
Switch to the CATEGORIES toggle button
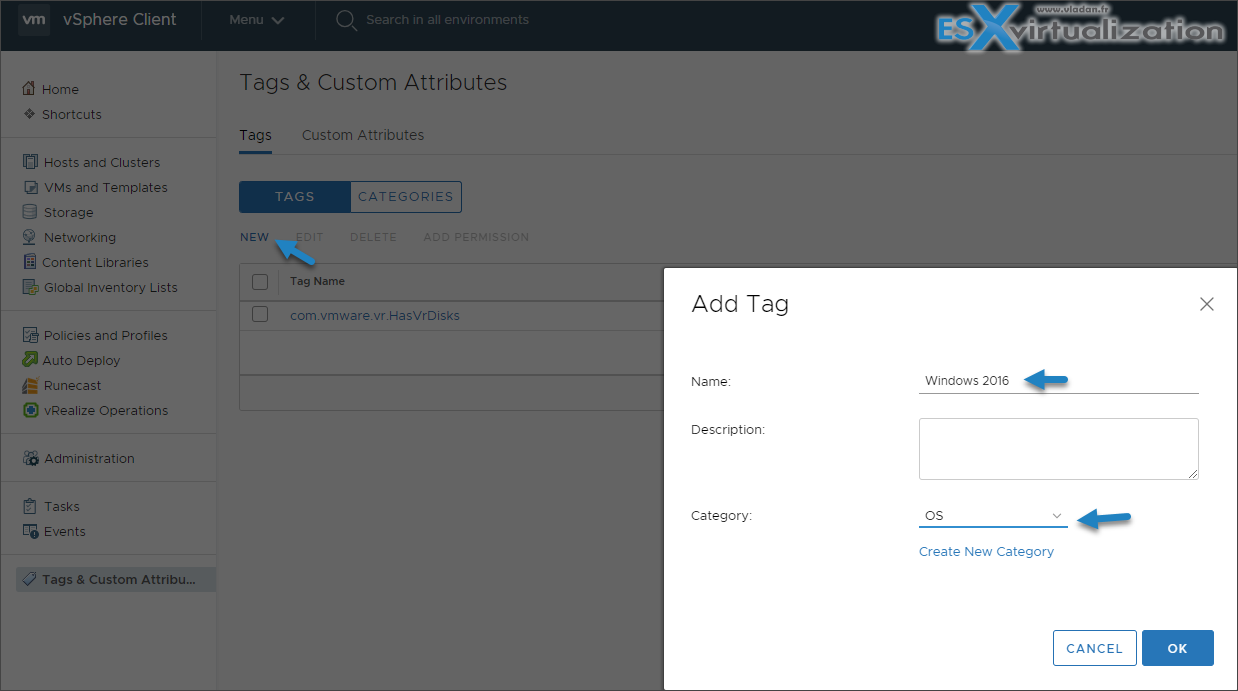(406, 197)
